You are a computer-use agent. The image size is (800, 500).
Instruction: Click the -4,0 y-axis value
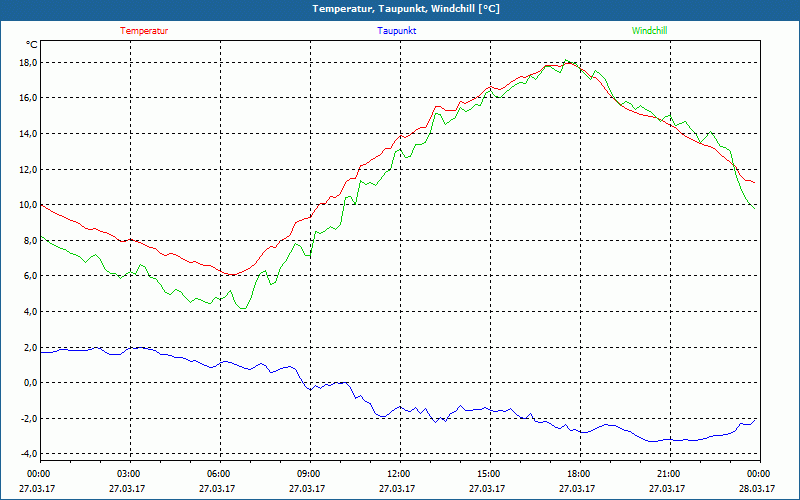click(x=29, y=454)
